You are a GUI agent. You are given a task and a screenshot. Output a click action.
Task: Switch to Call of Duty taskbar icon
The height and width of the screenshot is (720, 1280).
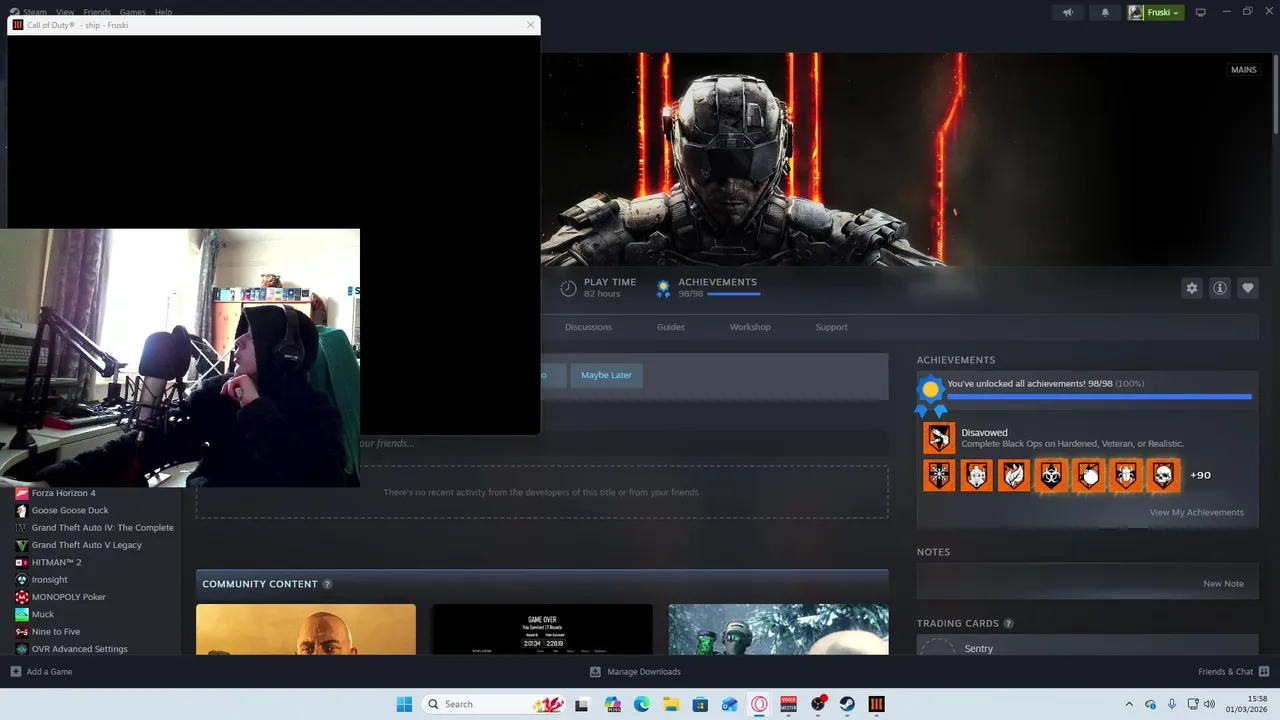pos(876,704)
